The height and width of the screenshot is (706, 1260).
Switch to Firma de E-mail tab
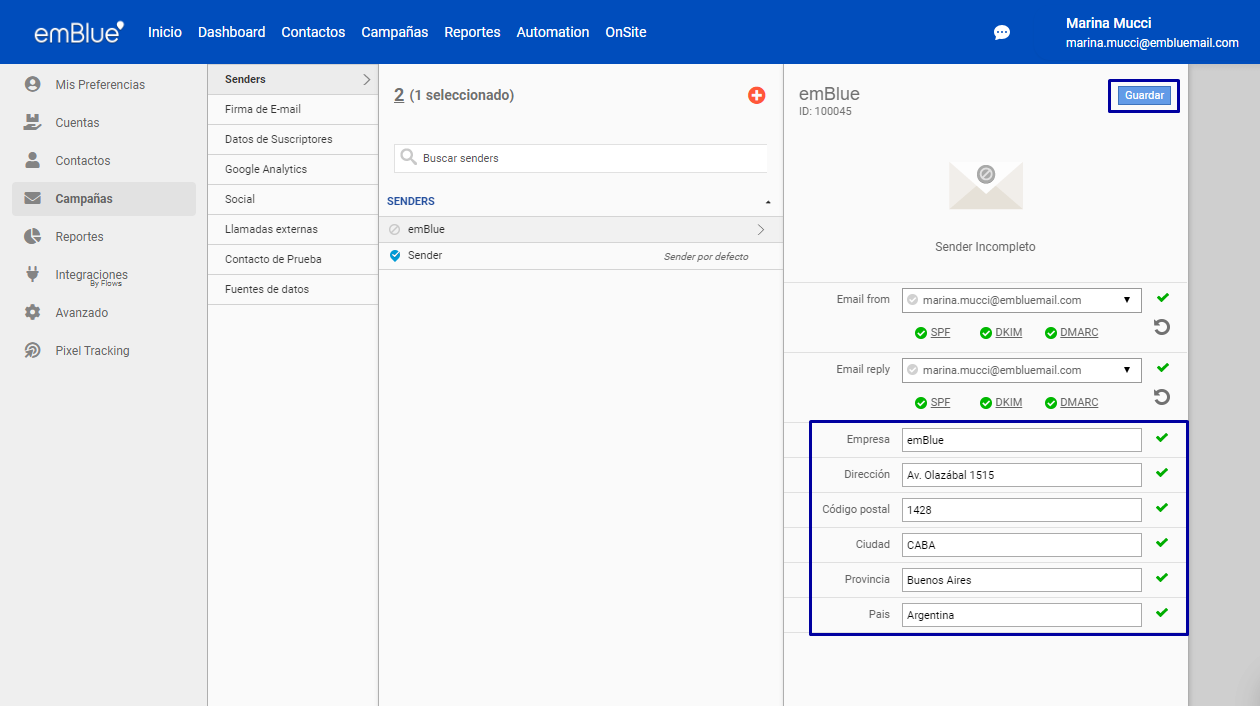263,109
